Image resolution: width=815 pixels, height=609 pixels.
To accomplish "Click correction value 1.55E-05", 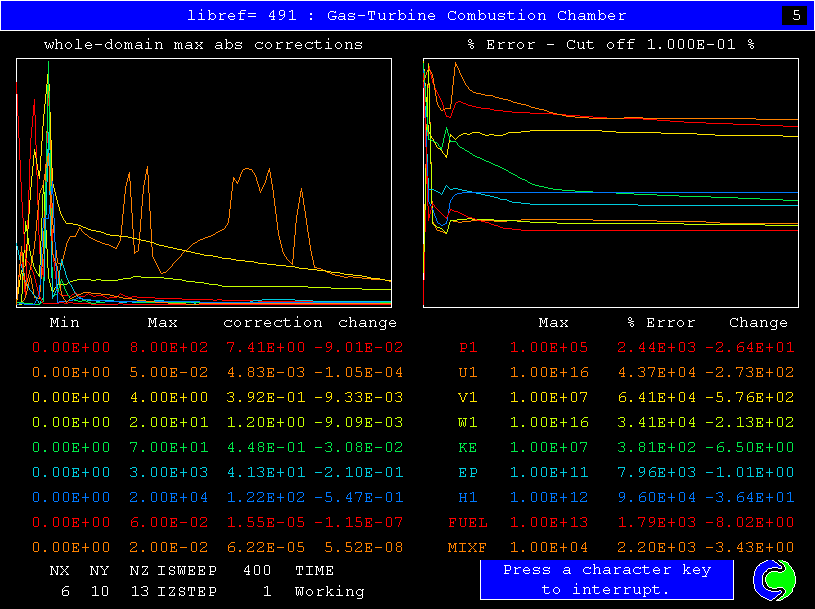I will tap(266, 522).
